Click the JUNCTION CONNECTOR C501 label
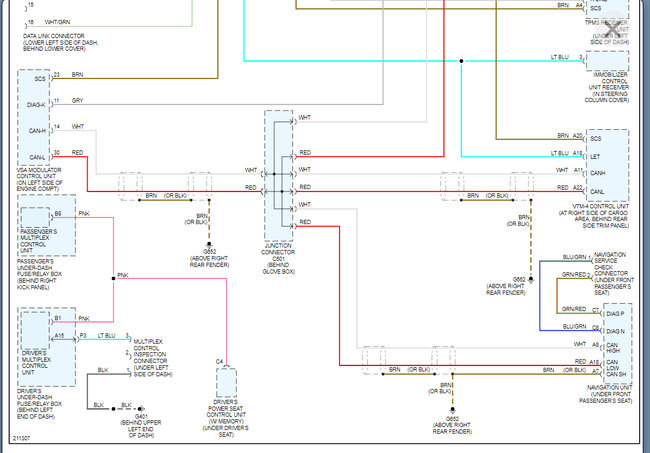Screen dimensions: 650x453 coord(278,259)
